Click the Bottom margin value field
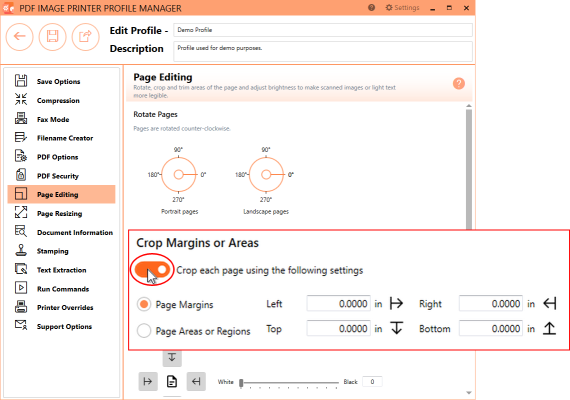This screenshot has height=400, width=570. pyautogui.click(x=491, y=328)
